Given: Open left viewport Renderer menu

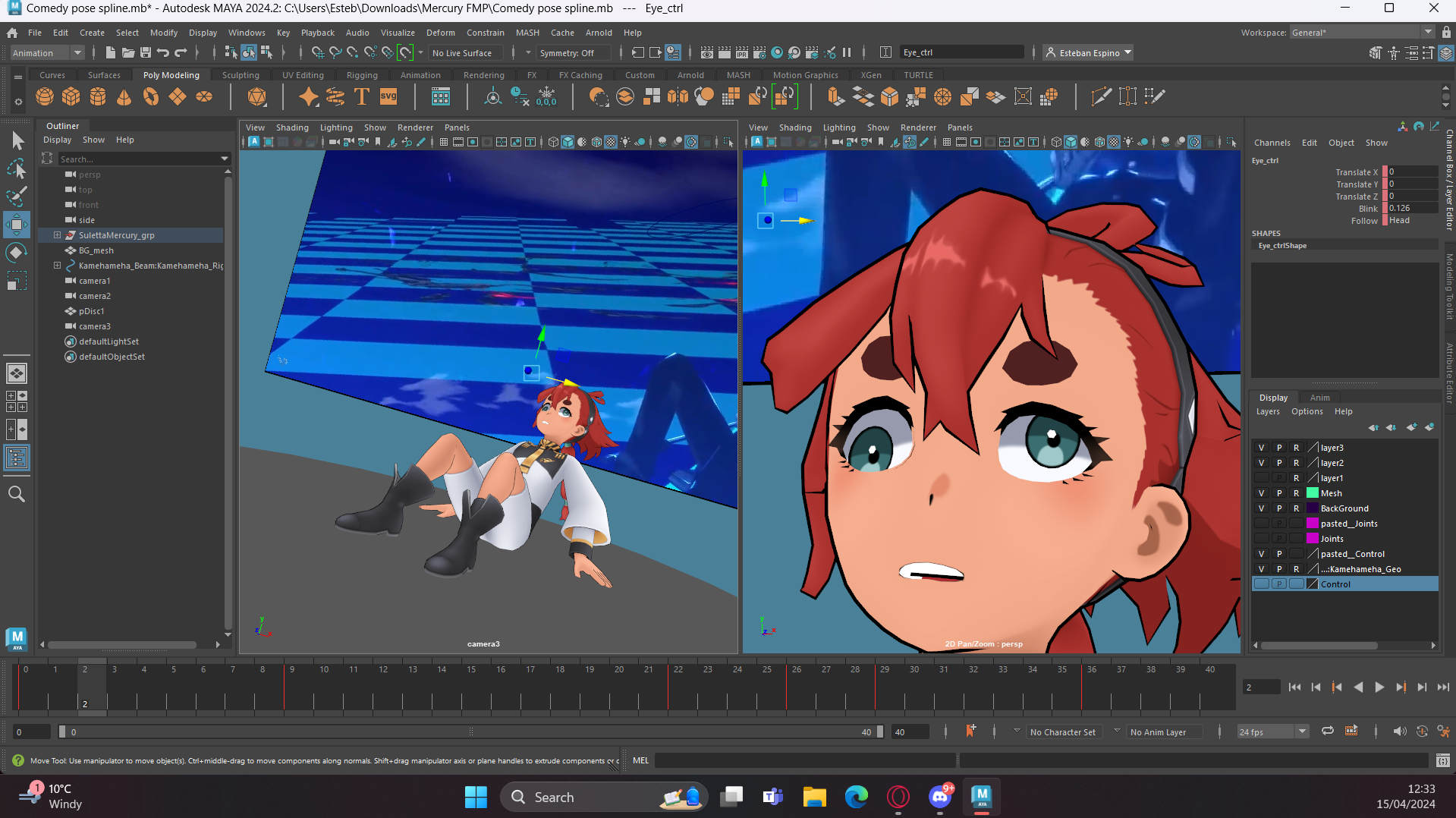Looking at the screenshot, I should coord(415,127).
